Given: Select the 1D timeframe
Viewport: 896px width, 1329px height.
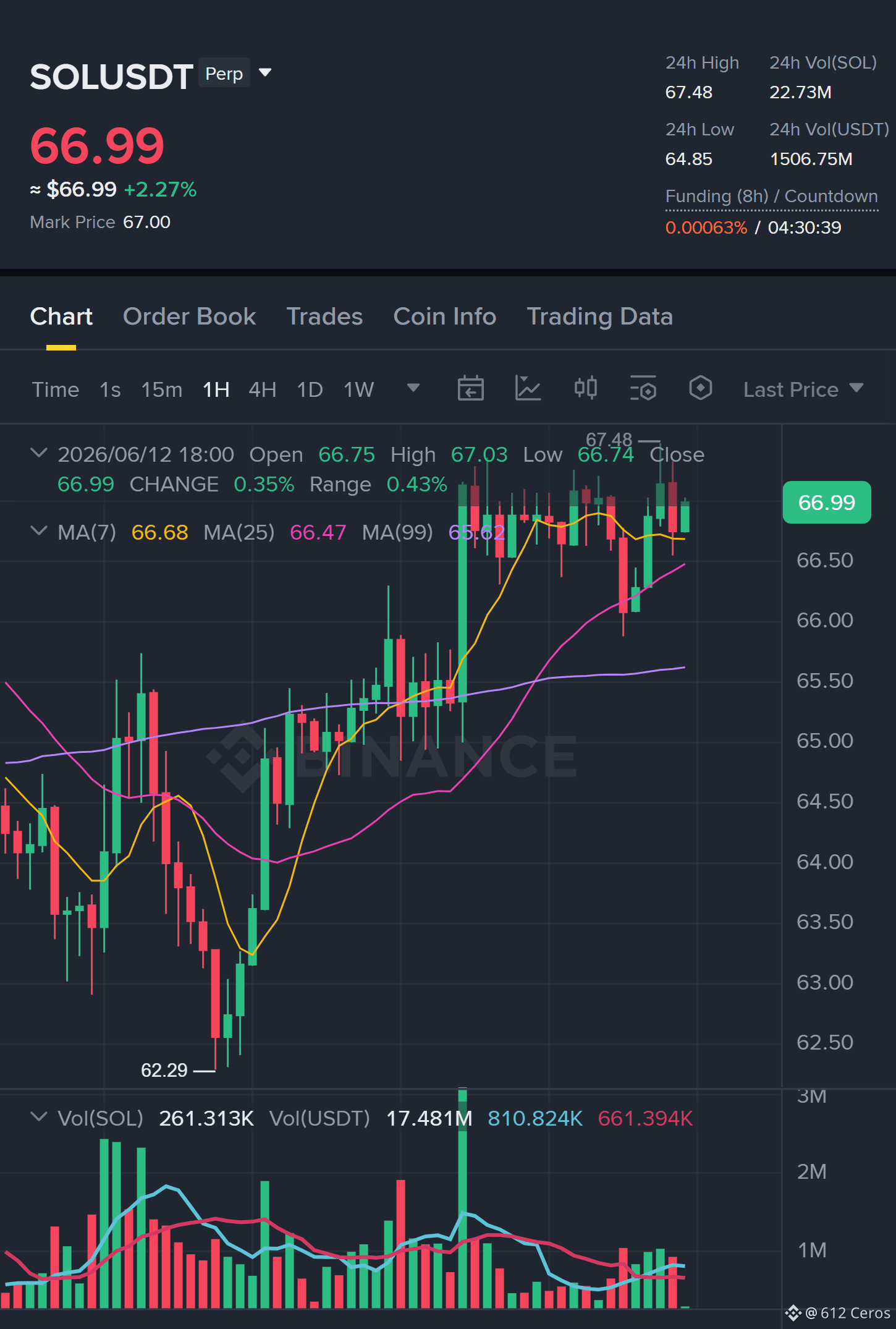Looking at the screenshot, I should 310,389.
